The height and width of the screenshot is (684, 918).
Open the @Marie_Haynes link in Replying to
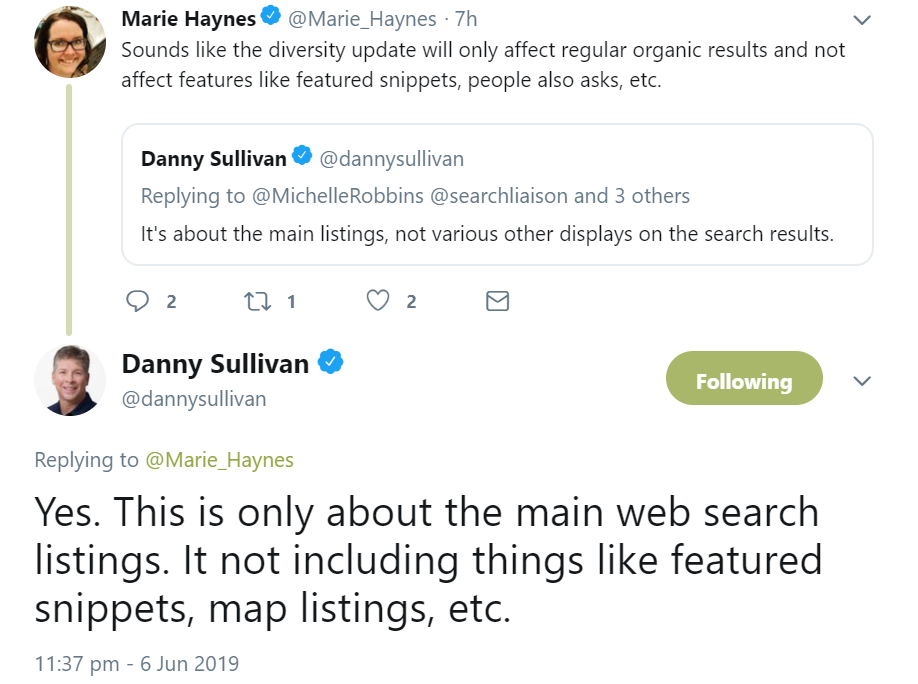tap(220, 460)
